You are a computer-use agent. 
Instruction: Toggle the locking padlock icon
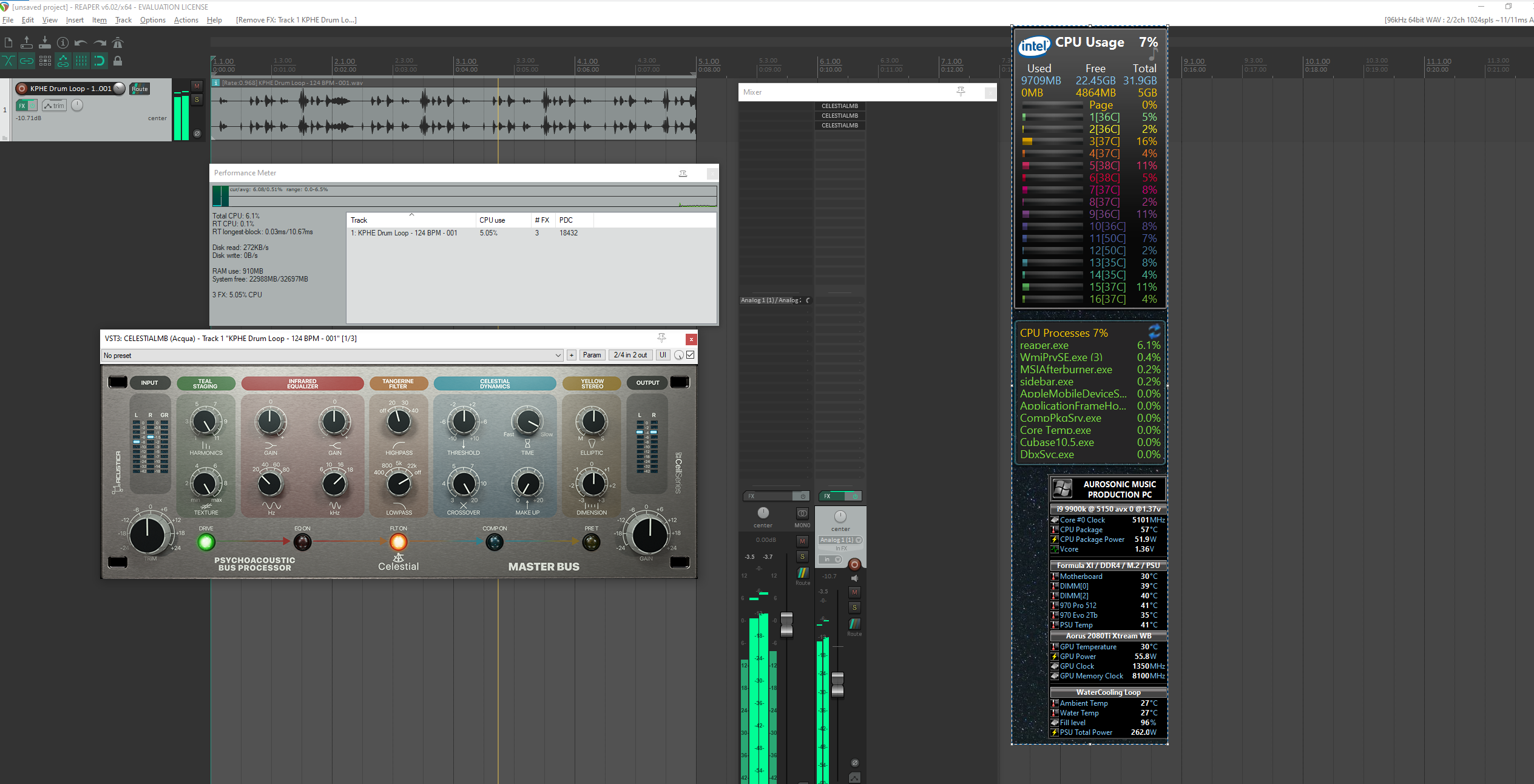click(x=118, y=61)
